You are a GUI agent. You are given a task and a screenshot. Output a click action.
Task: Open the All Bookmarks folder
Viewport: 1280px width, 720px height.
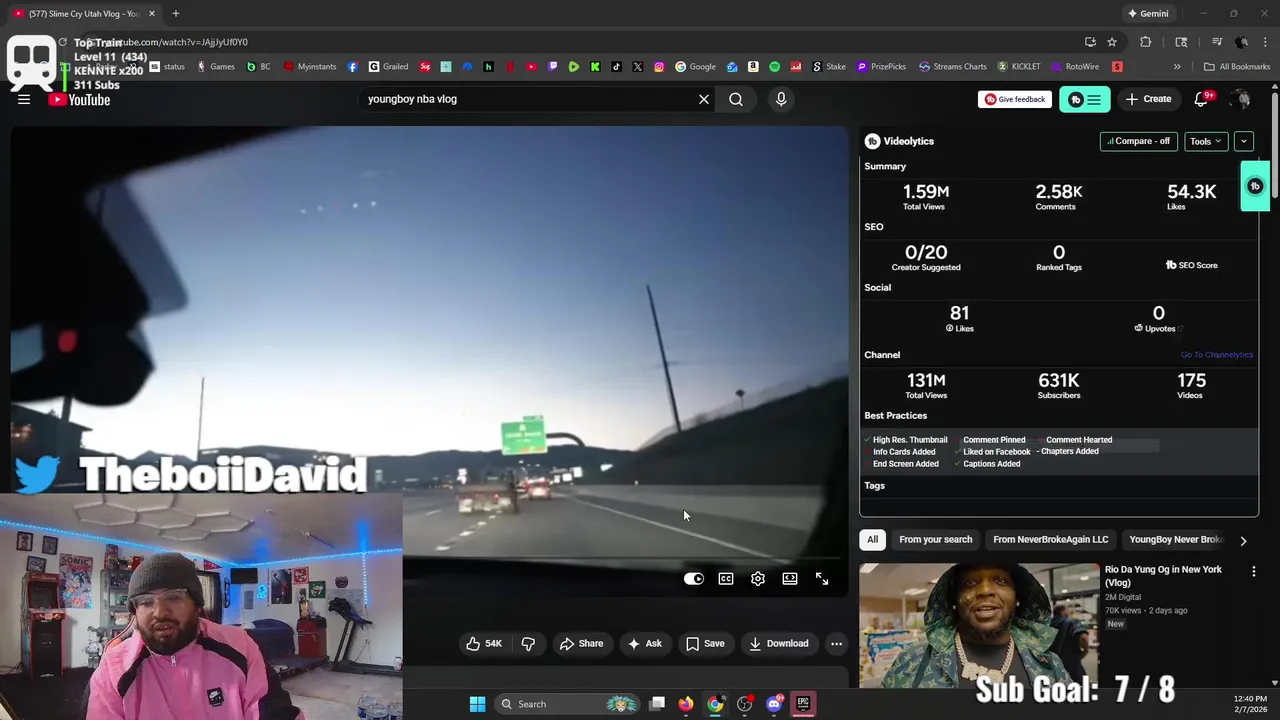pos(1237,67)
